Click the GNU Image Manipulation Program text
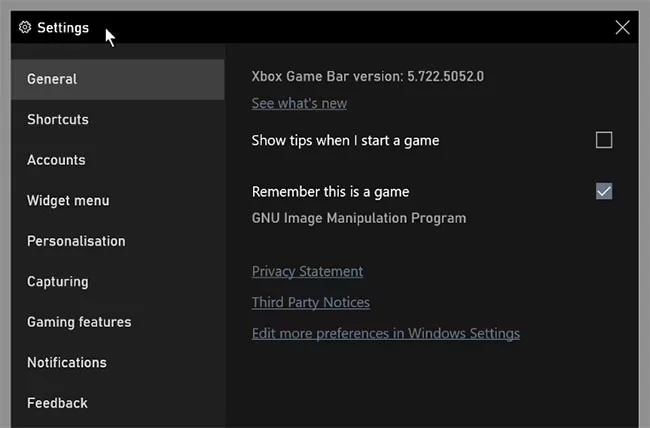The image size is (650, 428). 358,218
